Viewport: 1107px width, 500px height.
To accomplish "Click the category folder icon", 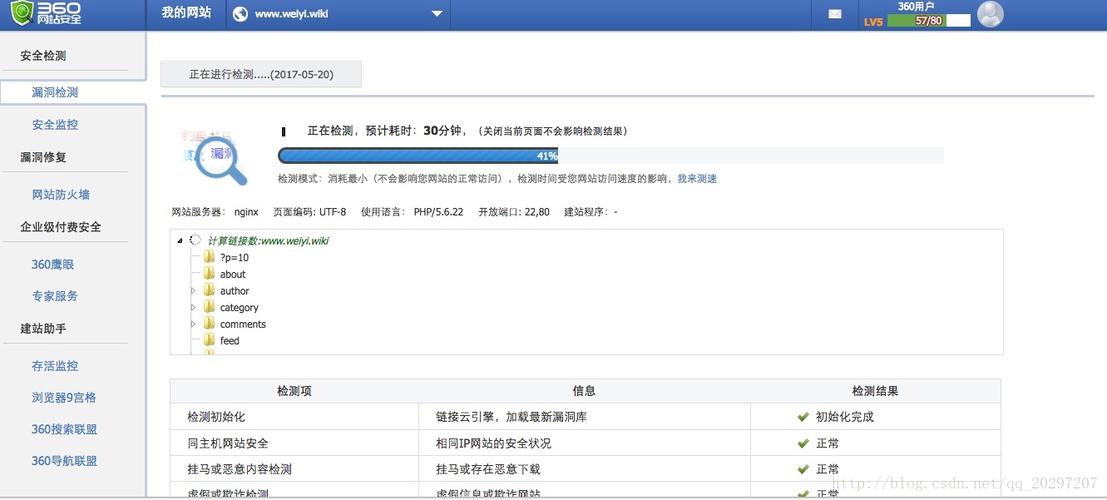I will coord(209,307).
